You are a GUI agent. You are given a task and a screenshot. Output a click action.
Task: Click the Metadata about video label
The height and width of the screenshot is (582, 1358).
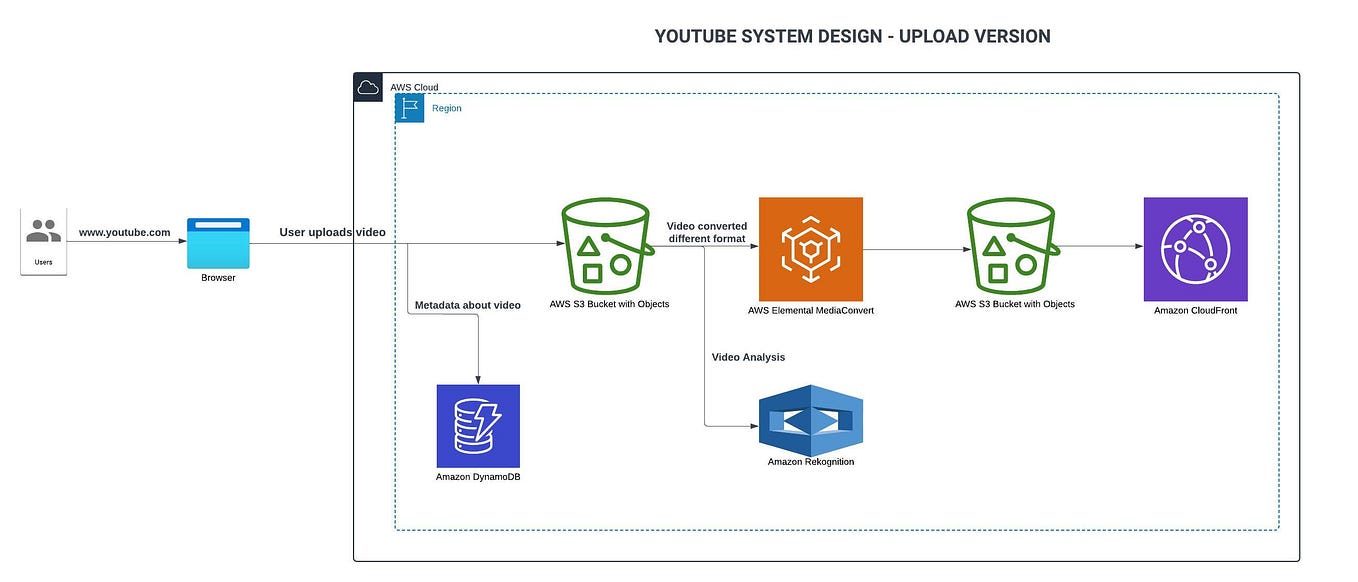pos(466,305)
